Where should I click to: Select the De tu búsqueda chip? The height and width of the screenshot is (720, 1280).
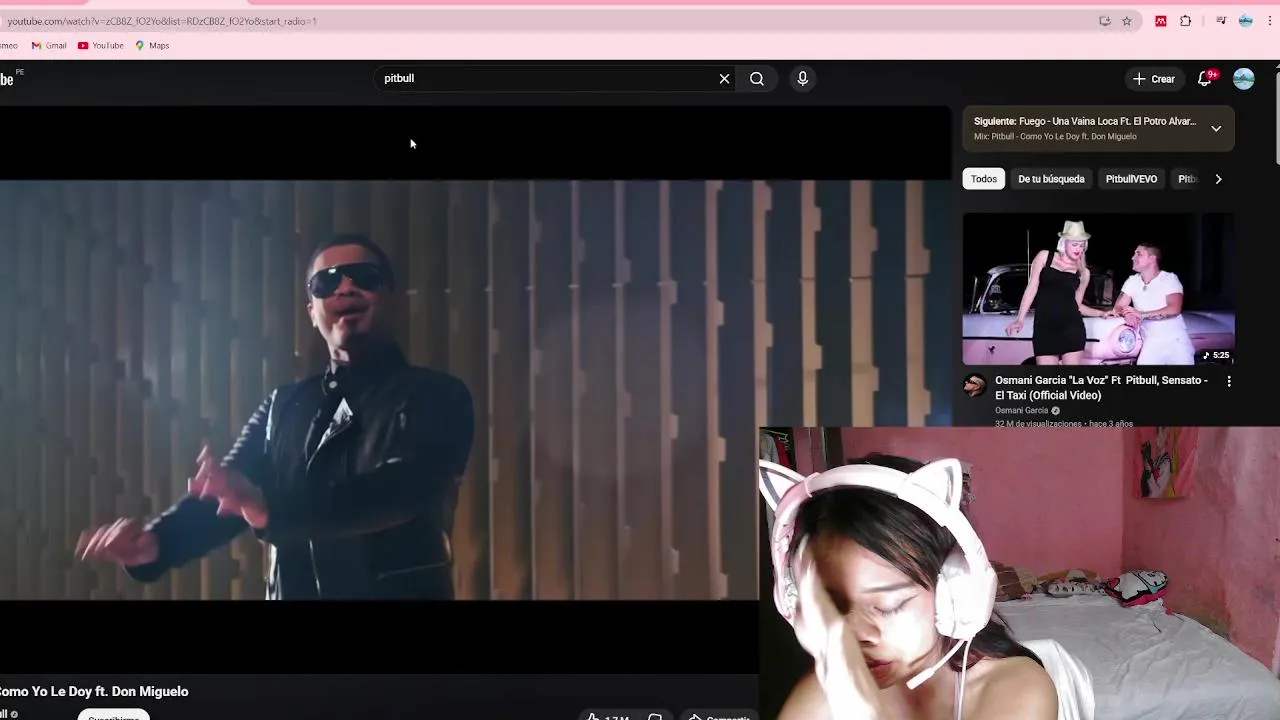tap(1051, 179)
